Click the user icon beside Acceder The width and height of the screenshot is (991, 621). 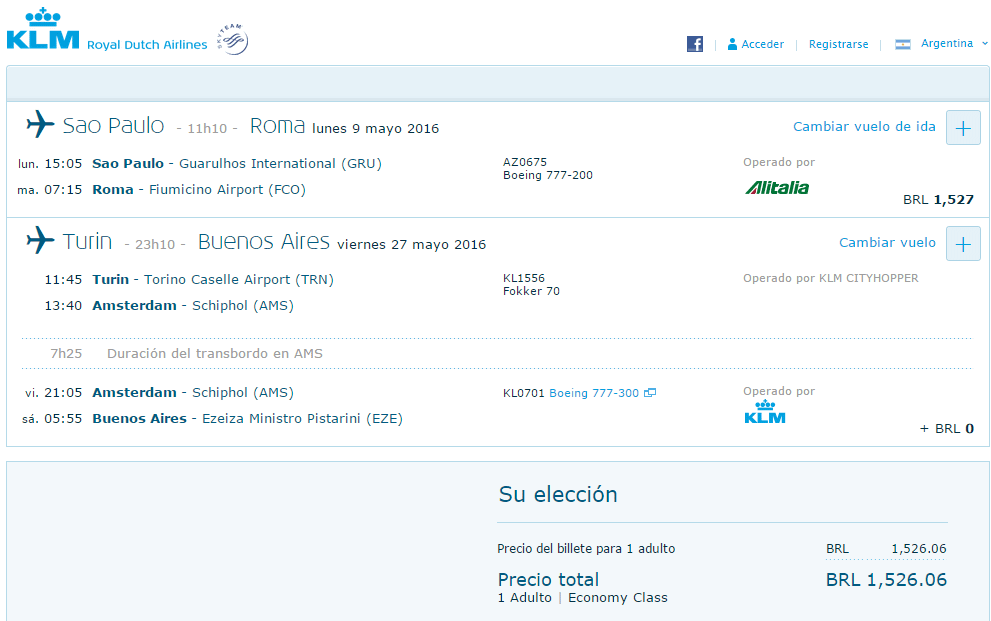[x=732, y=44]
